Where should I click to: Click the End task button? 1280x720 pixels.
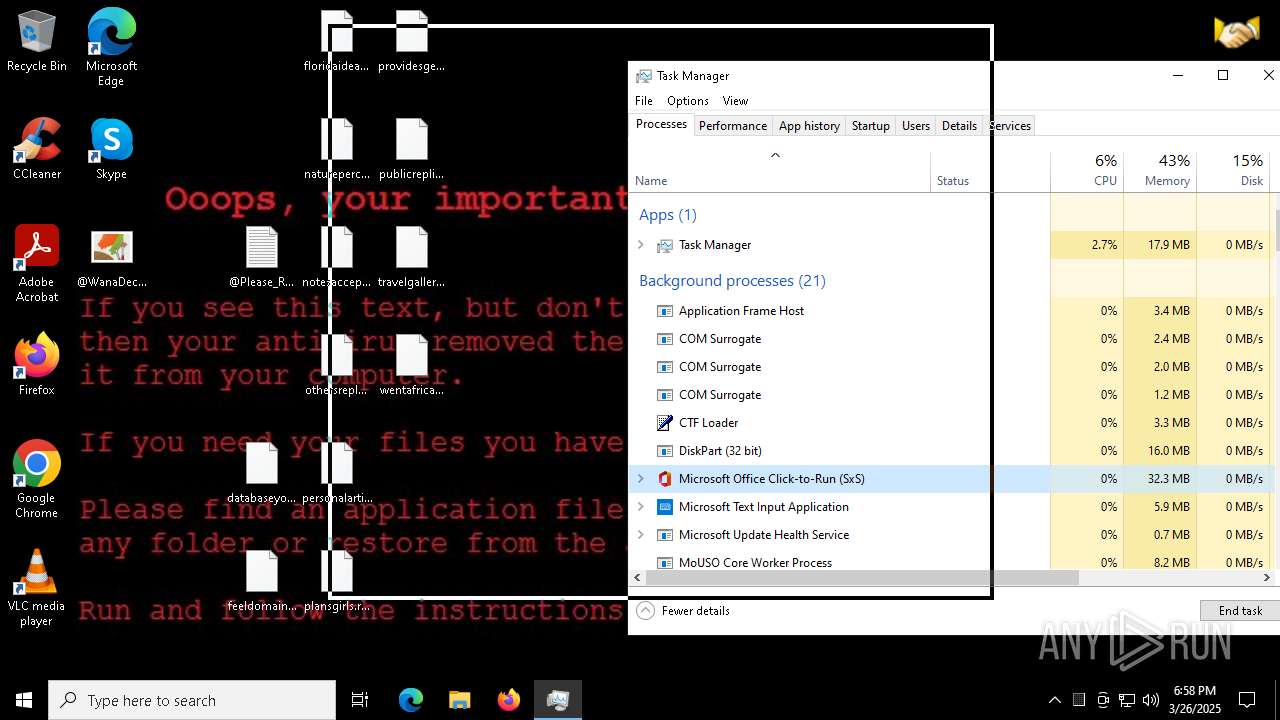pos(1240,611)
